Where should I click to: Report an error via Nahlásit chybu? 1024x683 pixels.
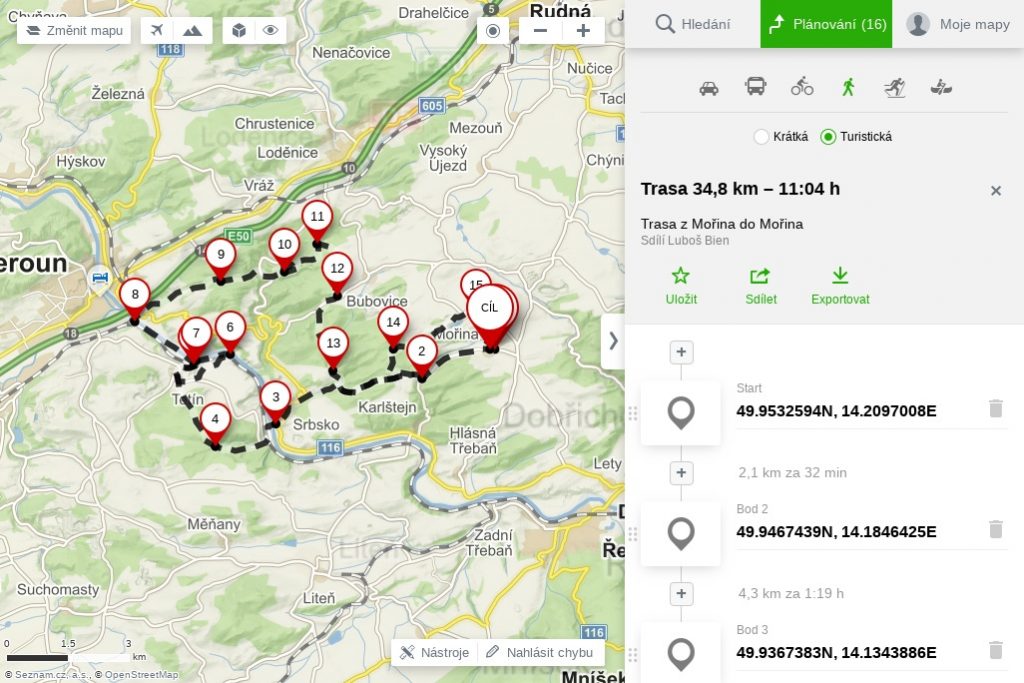tap(540, 652)
